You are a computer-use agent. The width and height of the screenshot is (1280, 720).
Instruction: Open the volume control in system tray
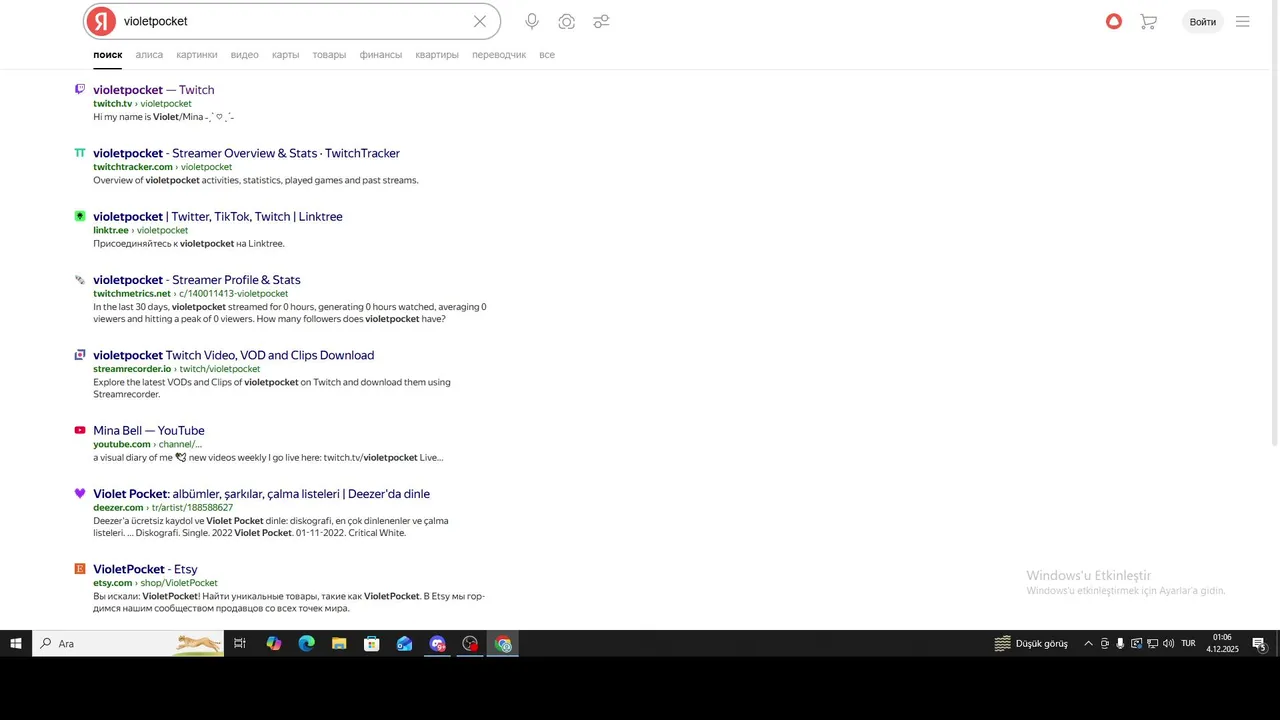(1168, 644)
